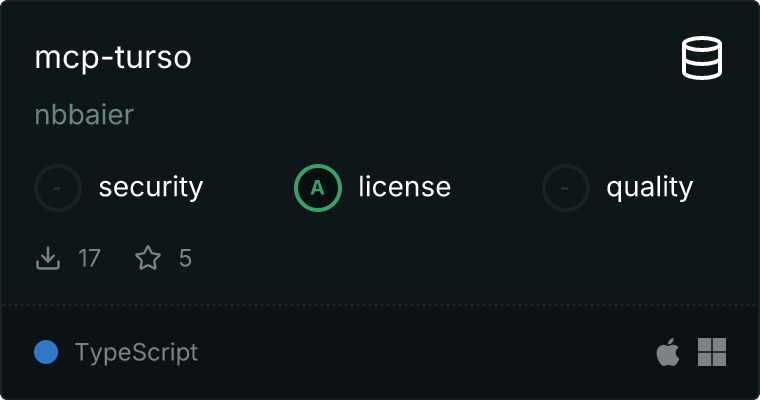
Task: Click the Apple platform icon
Action: (667, 352)
